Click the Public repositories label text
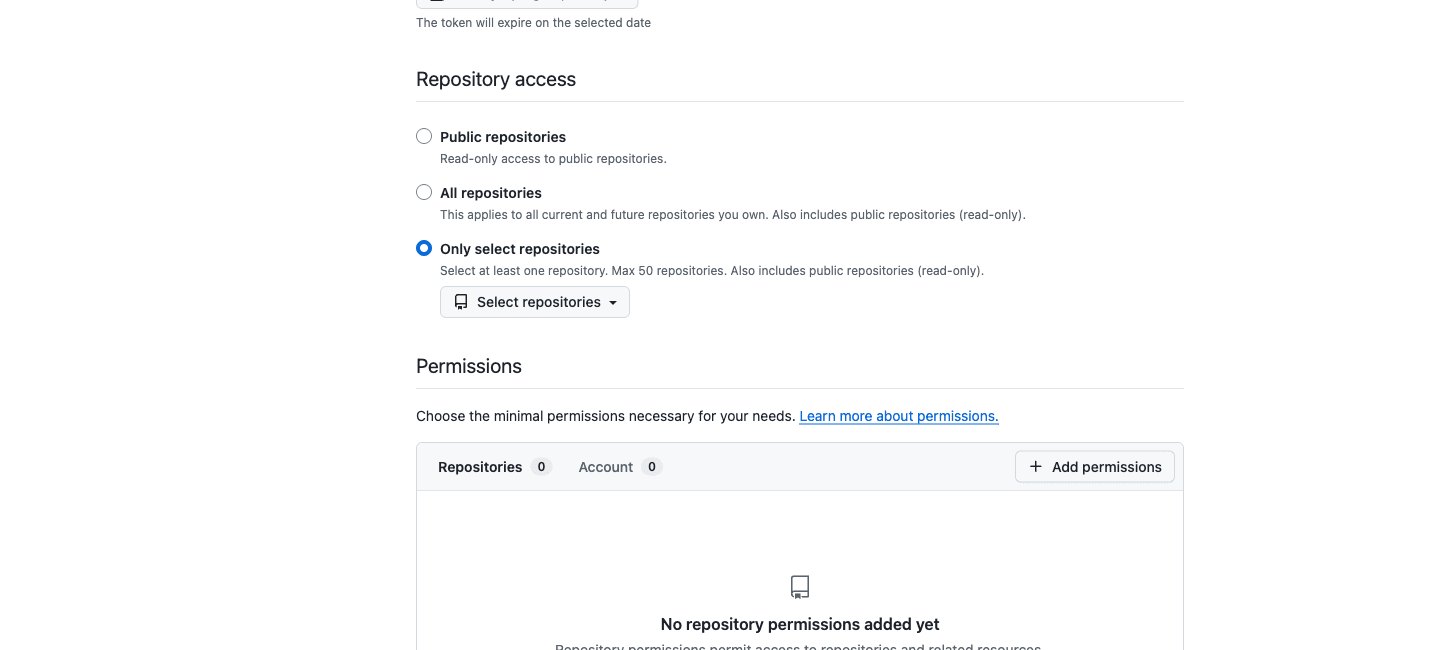 click(503, 137)
